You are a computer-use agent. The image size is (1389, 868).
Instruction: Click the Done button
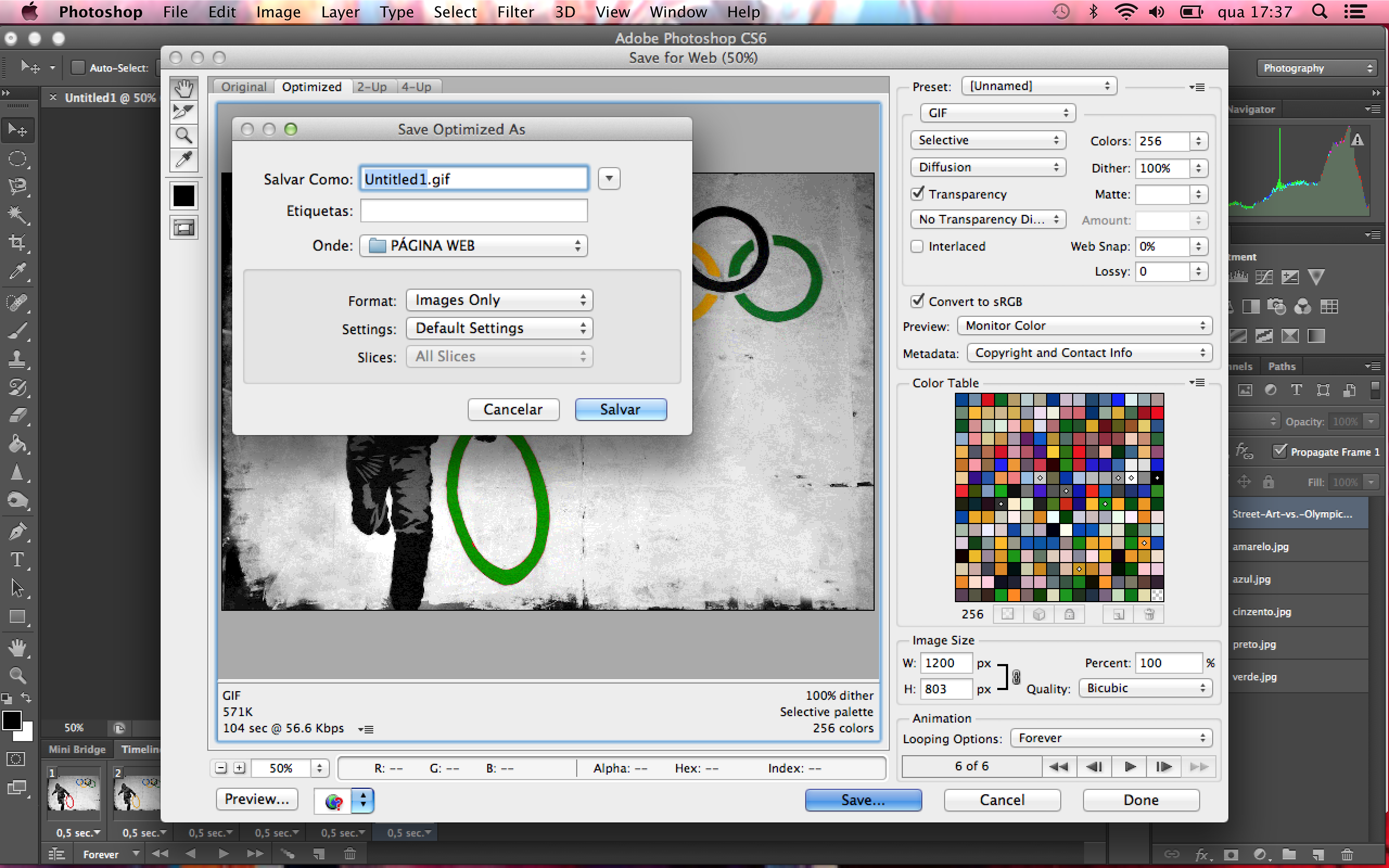click(1141, 800)
